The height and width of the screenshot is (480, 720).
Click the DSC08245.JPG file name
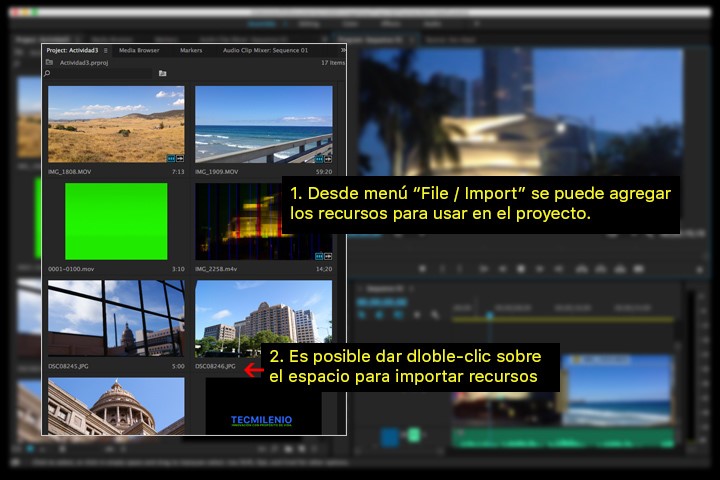point(68,367)
